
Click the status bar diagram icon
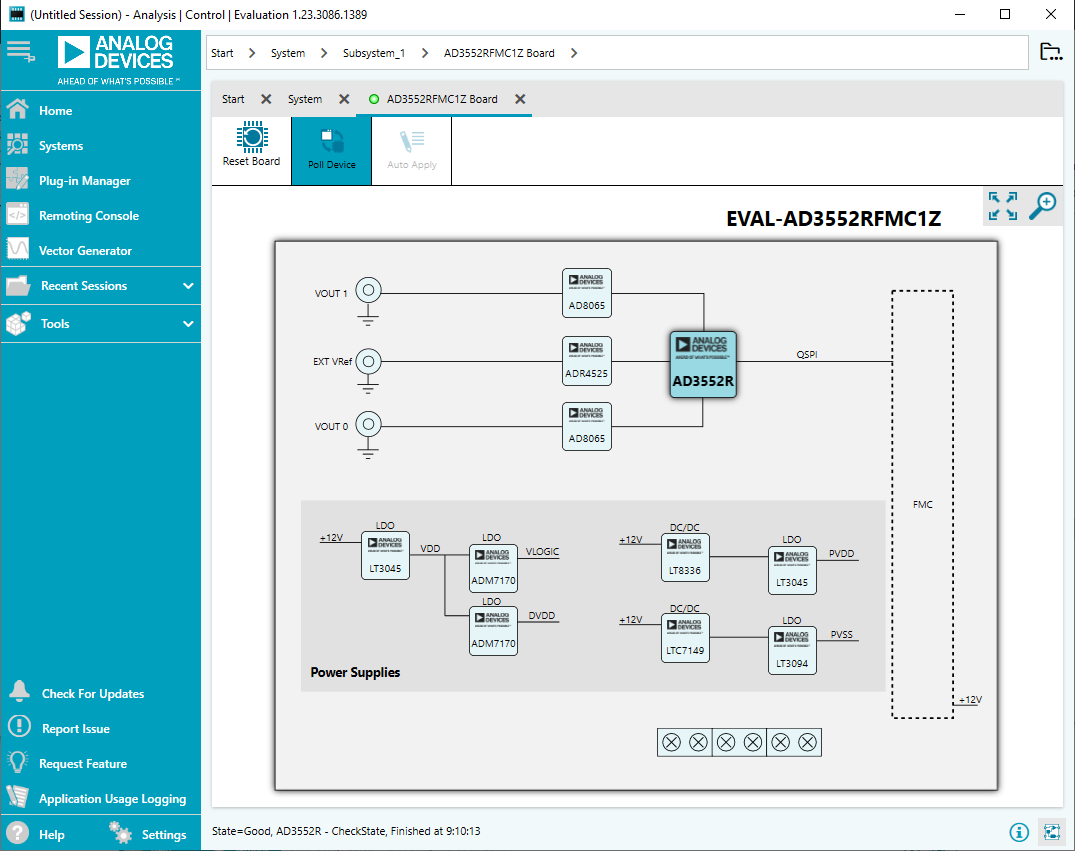tap(1051, 832)
